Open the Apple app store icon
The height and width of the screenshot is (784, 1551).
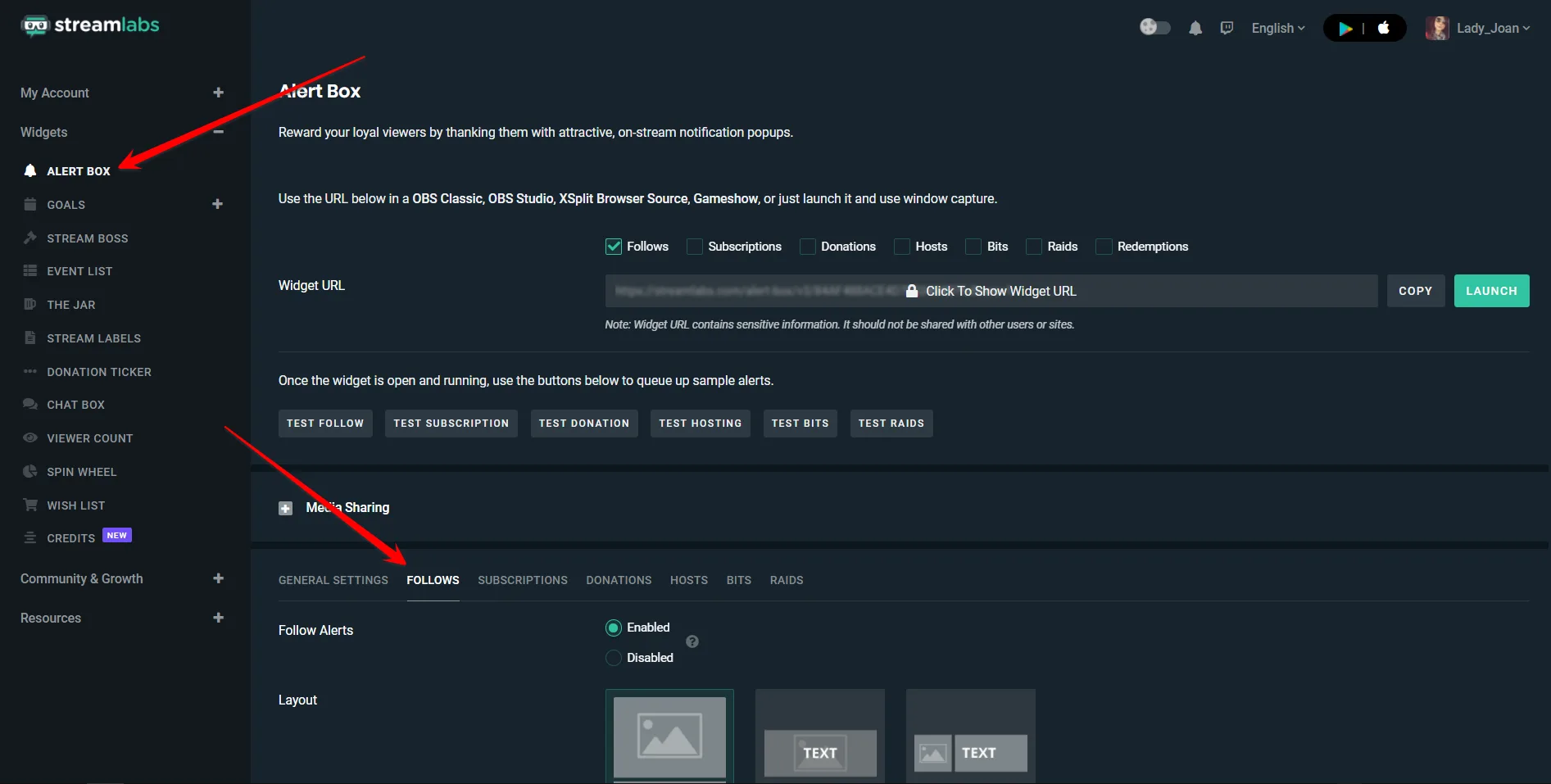click(x=1384, y=28)
